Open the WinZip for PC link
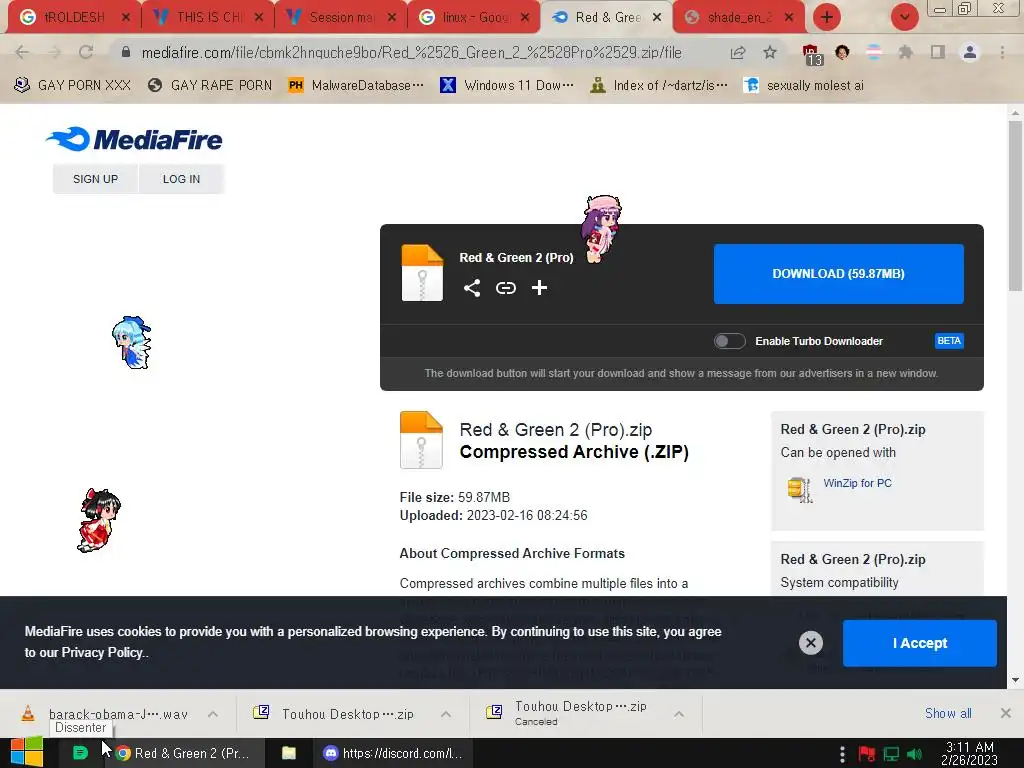Image resolution: width=1024 pixels, height=768 pixels. pyautogui.click(x=857, y=483)
